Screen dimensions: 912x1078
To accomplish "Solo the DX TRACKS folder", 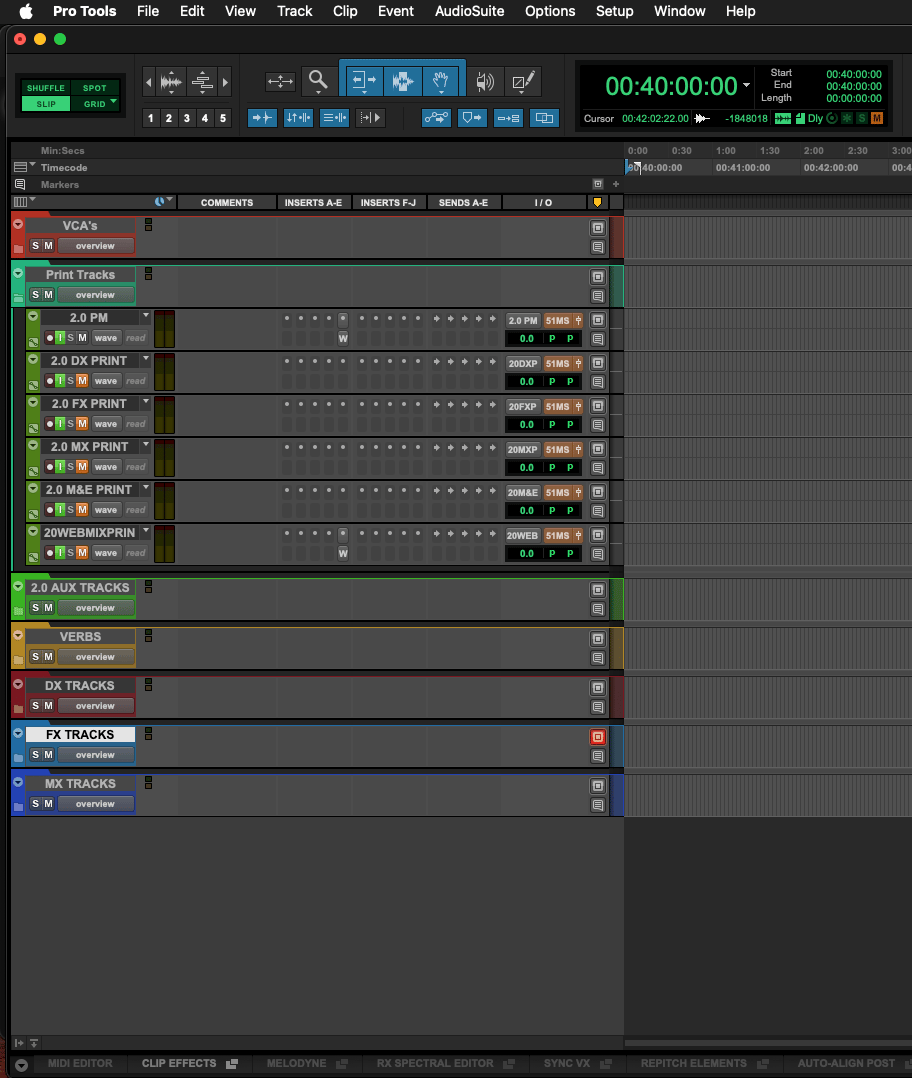I will coord(36,705).
